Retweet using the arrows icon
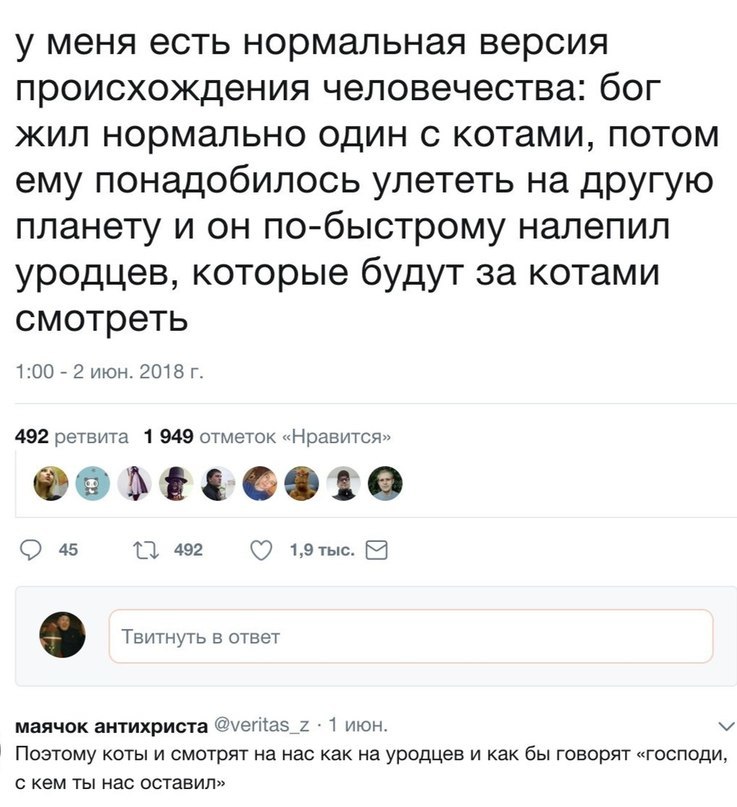This screenshot has width=737, height=807. coord(147,549)
